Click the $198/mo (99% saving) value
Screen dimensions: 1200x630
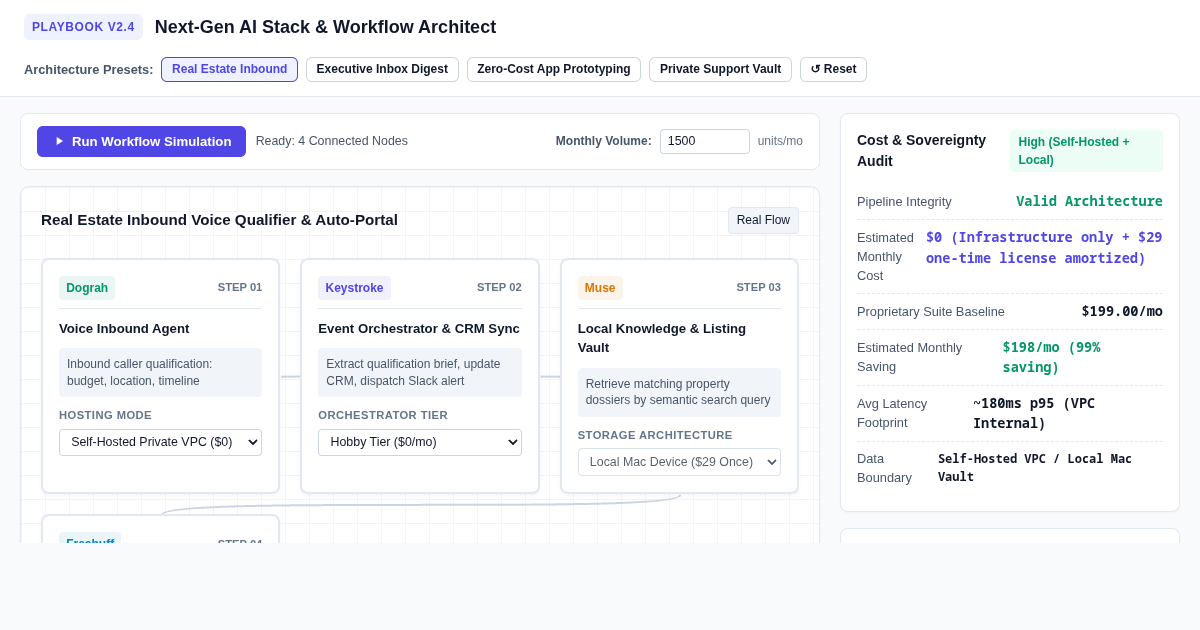coord(1051,357)
